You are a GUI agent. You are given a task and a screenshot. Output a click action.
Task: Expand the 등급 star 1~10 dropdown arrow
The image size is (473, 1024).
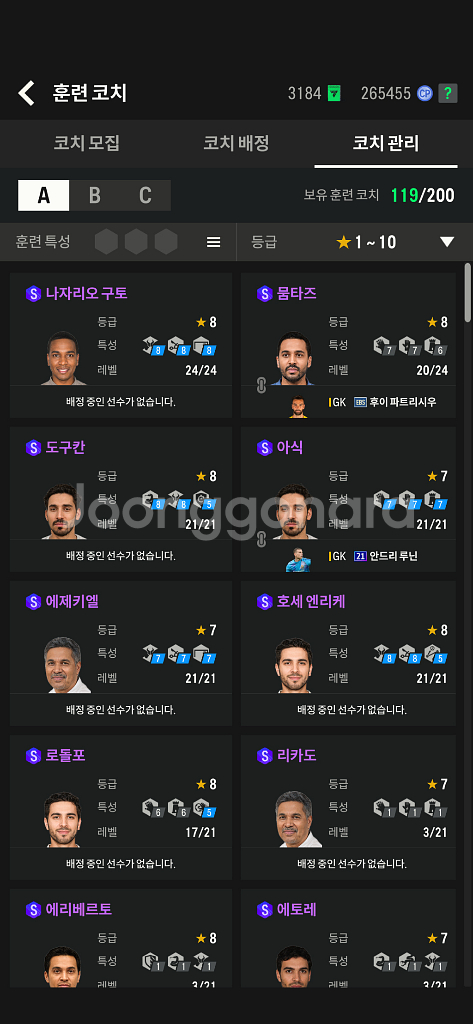pos(447,242)
